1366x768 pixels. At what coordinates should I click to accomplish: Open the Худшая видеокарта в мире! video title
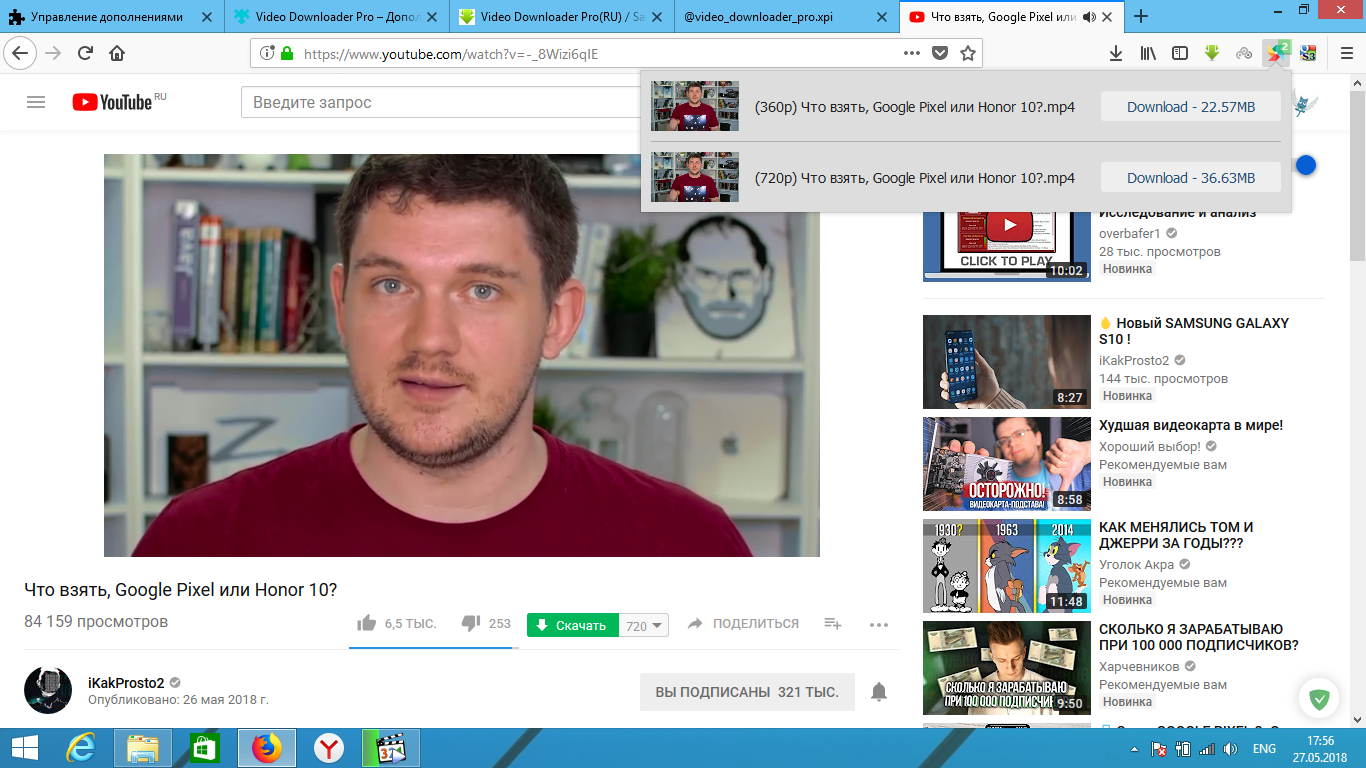point(1191,425)
